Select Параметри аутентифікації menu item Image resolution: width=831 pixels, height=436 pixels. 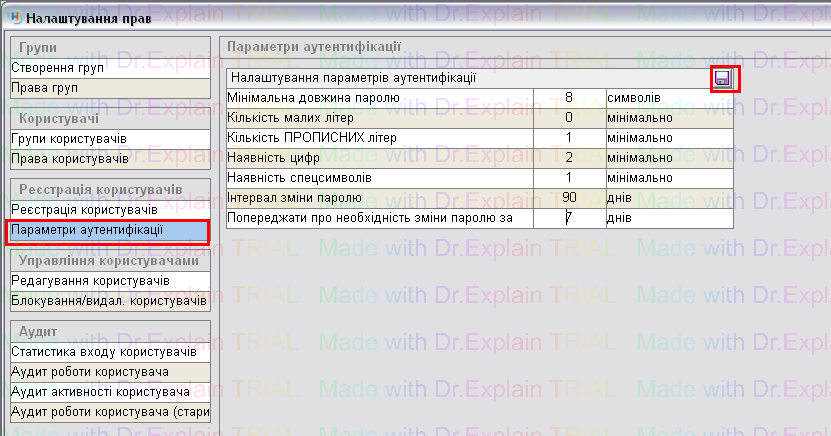click(x=108, y=230)
